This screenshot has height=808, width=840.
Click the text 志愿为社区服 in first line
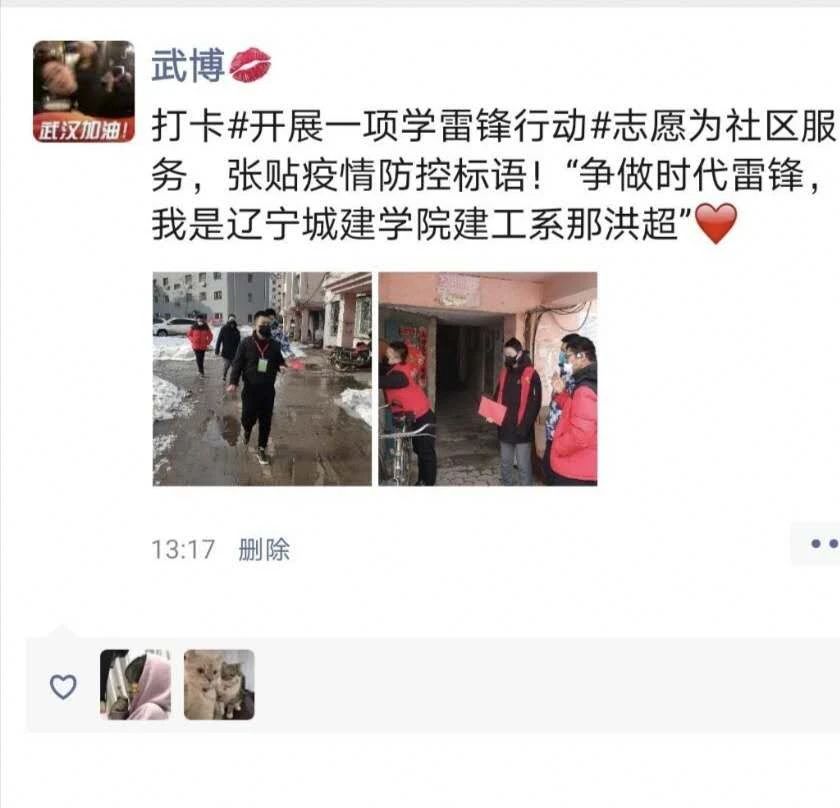724,127
